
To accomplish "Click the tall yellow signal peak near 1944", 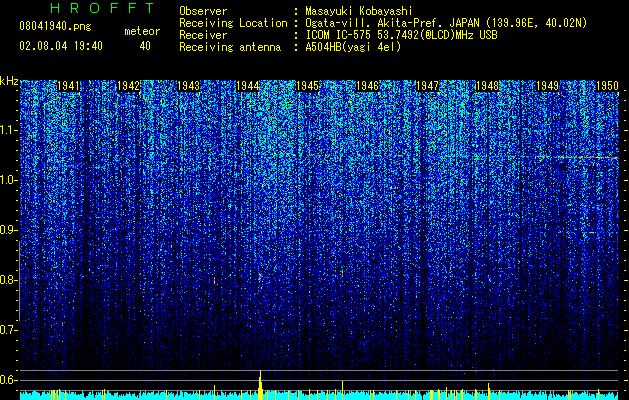I will click(260, 384).
